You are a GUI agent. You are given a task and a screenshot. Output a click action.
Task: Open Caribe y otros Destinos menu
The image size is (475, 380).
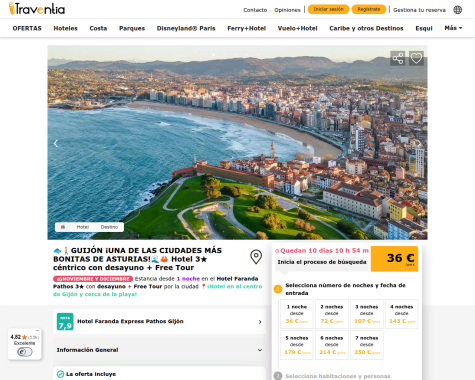coord(366,28)
